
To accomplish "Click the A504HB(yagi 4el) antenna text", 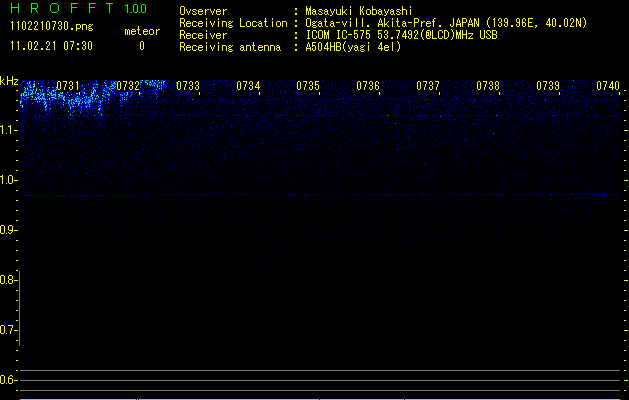I will pos(353,47).
